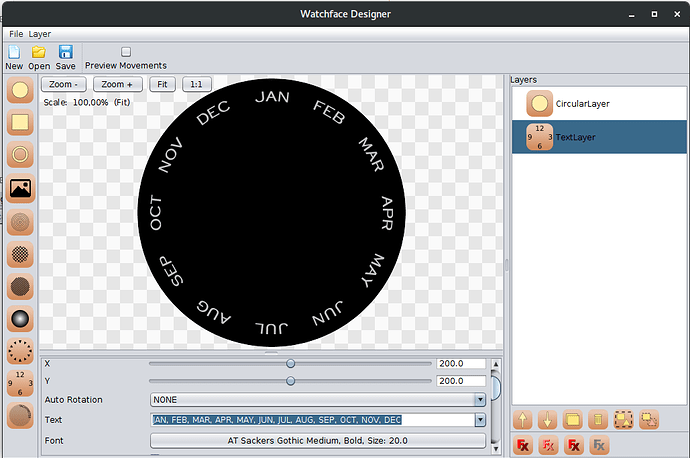Select the shaded sphere gradient tool
Viewport: 690px width, 458px height.
click(20, 319)
